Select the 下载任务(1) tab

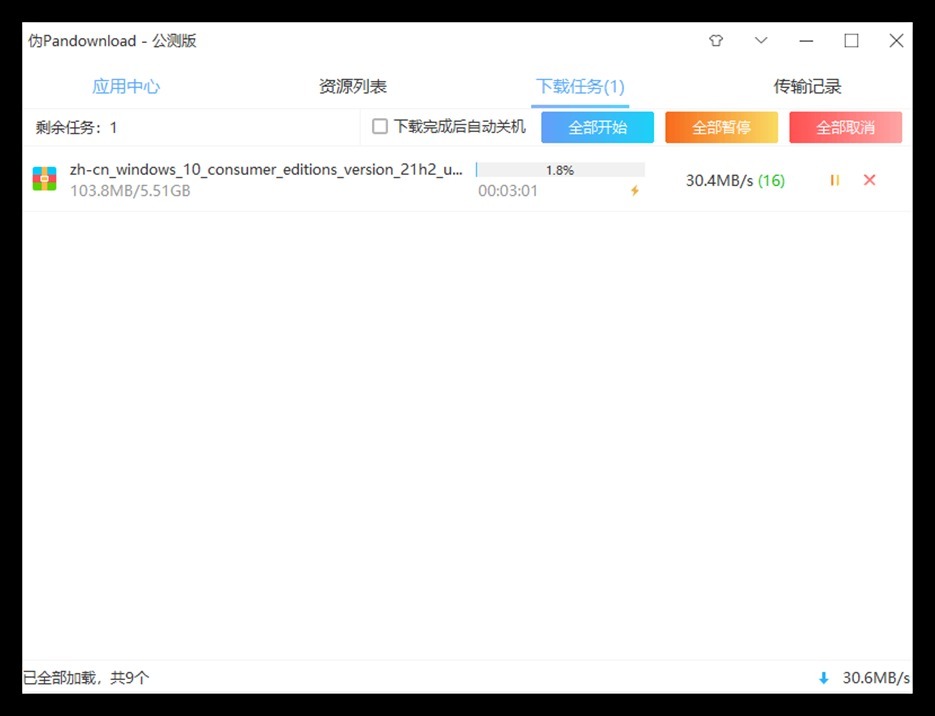(580, 87)
